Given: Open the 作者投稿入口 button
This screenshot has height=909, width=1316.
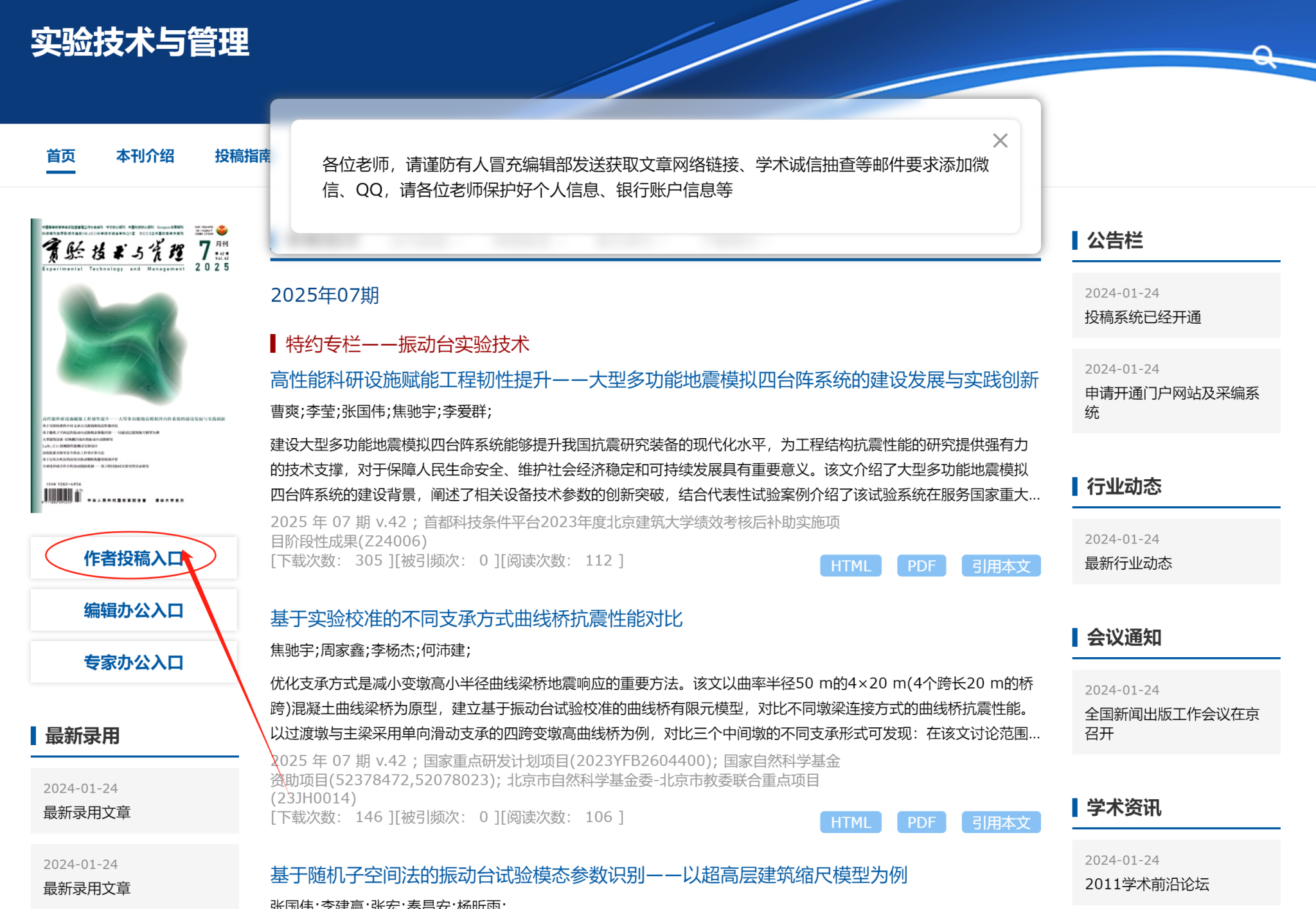Looking at the screenshot, I should click(134, 558).
